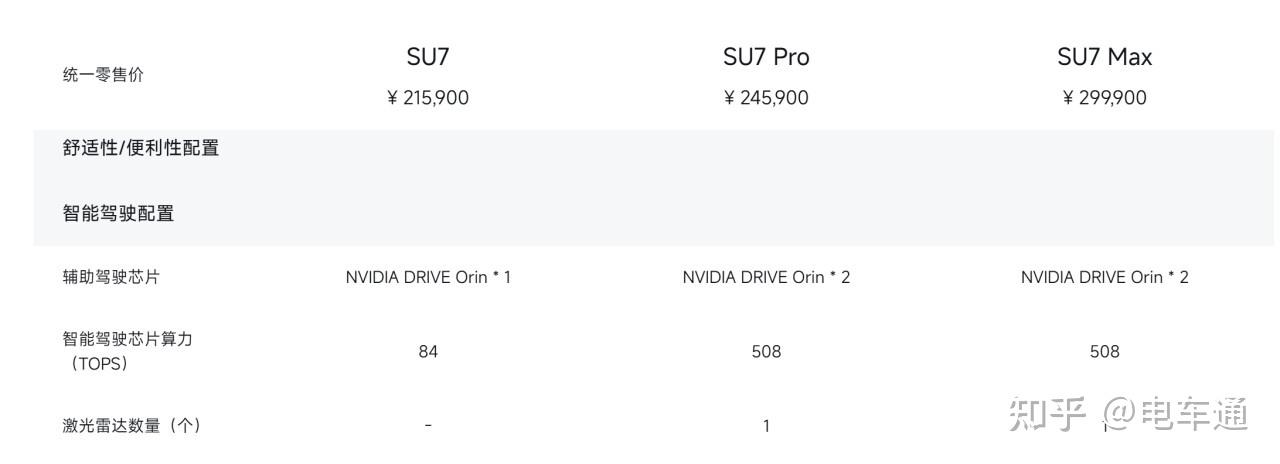Click the 84 TOPS value for SU7

[x=428, y=351]
